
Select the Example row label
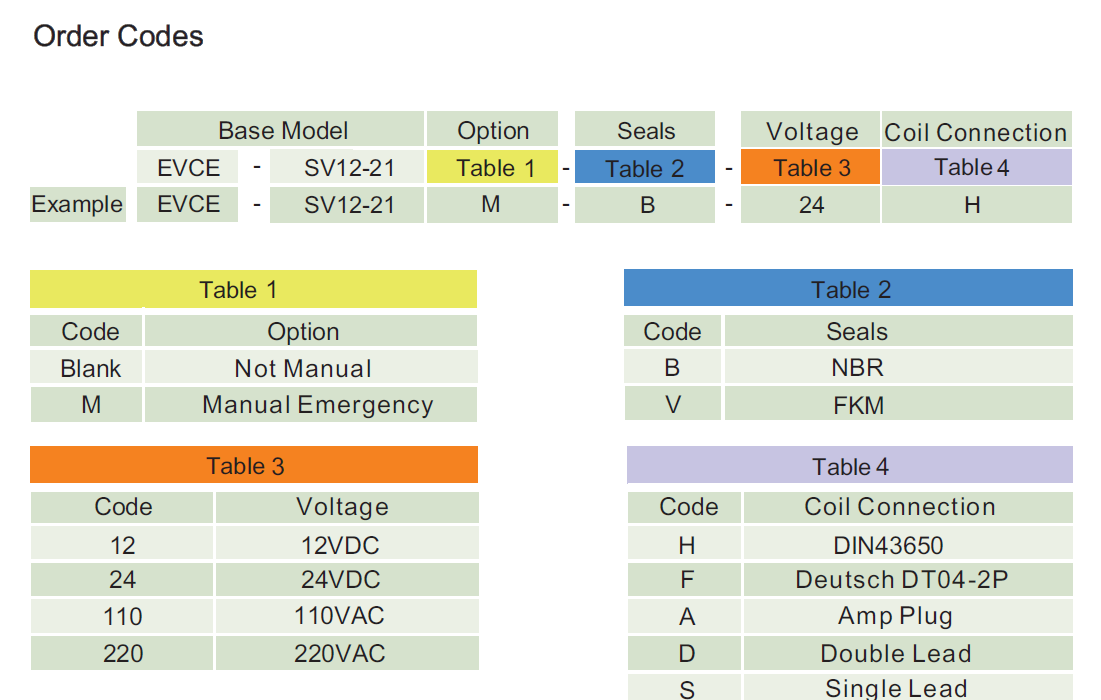pyautogui.click(x=77, y=204)
